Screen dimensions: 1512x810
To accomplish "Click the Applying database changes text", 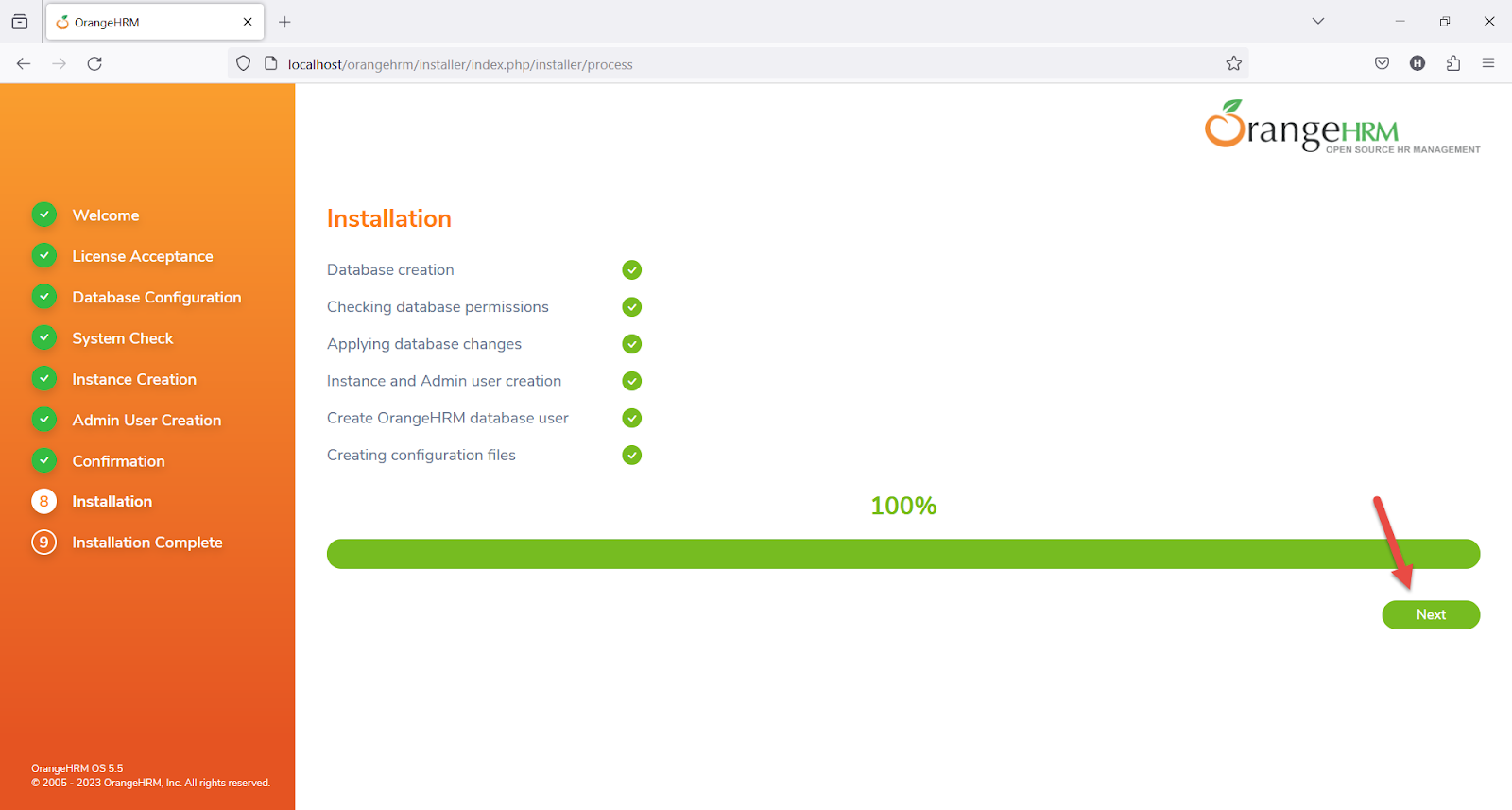I will pos(424,344).
